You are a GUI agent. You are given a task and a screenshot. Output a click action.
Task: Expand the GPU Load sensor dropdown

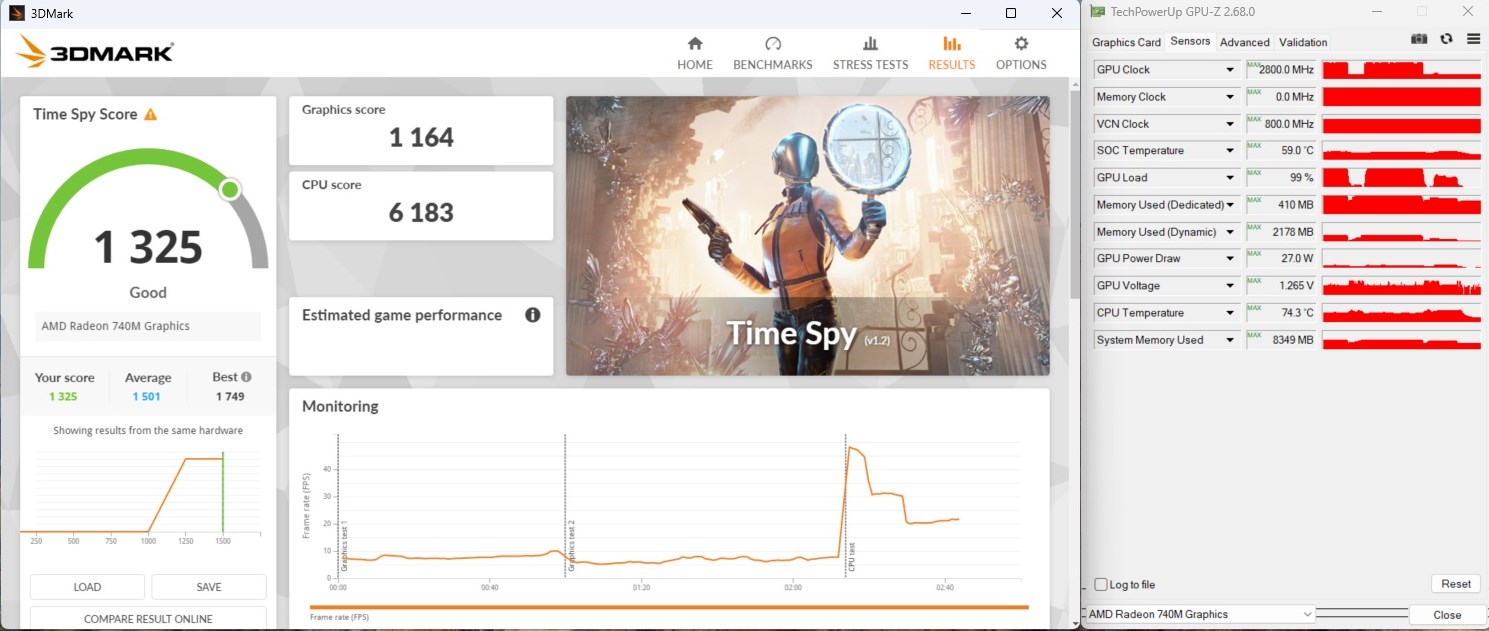[1231, 178]
